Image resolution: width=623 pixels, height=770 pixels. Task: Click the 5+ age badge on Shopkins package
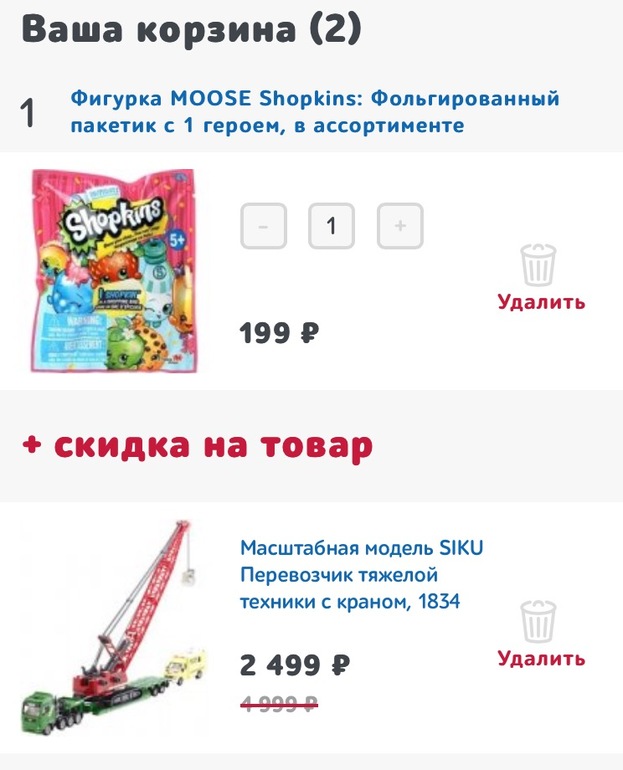tap(177, 240)
